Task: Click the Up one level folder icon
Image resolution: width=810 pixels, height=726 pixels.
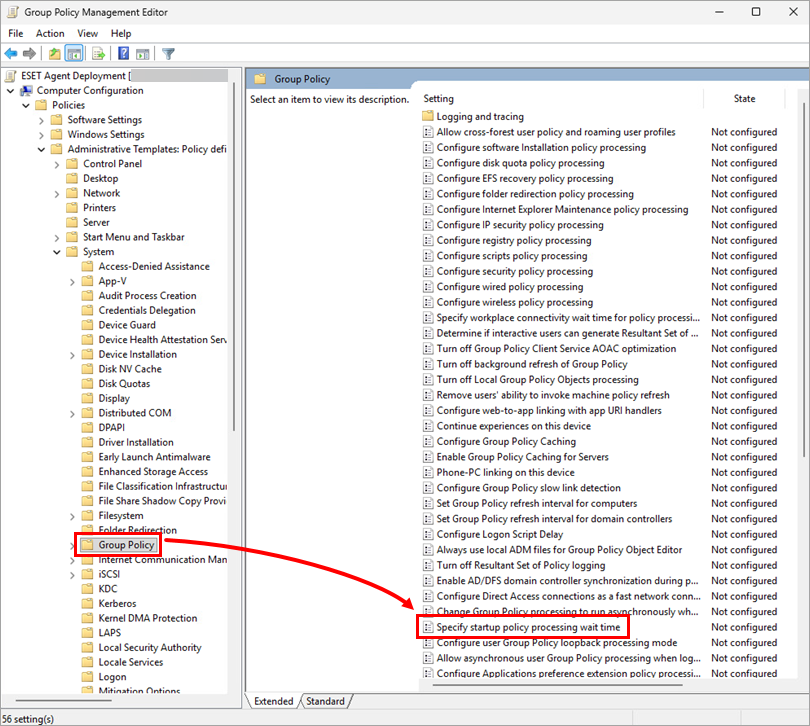Action: coord(55,53)
